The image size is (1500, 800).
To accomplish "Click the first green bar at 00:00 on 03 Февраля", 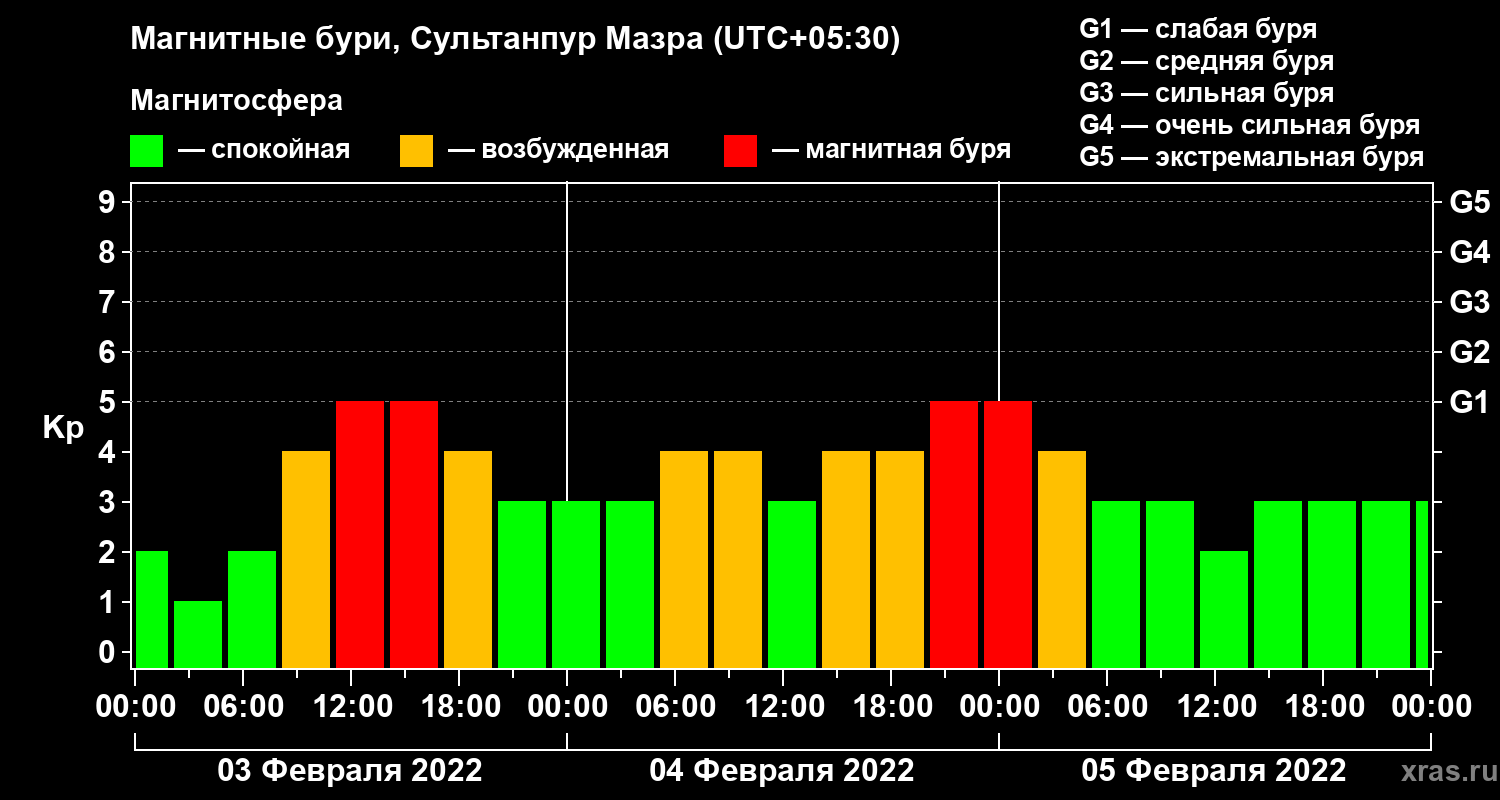I will click(152, 610).
